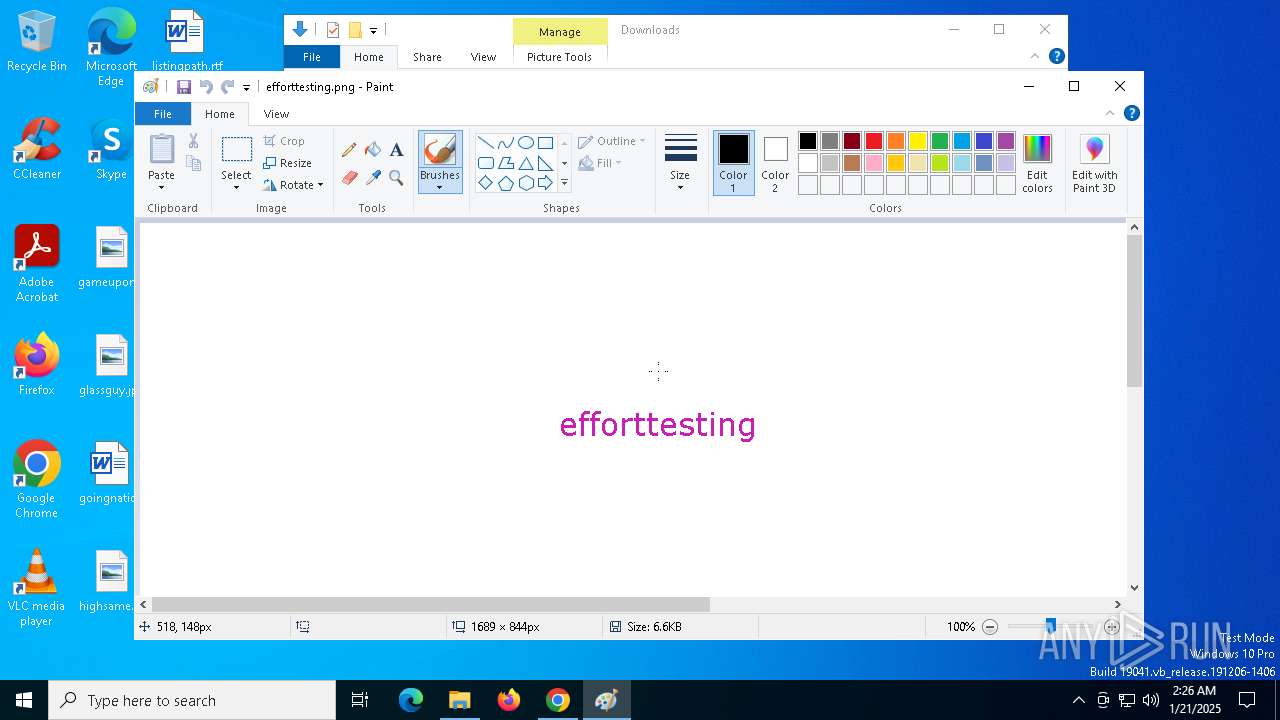
Task: Click the Undo arrow in Paint title bar
Action: tap(206, 87)
